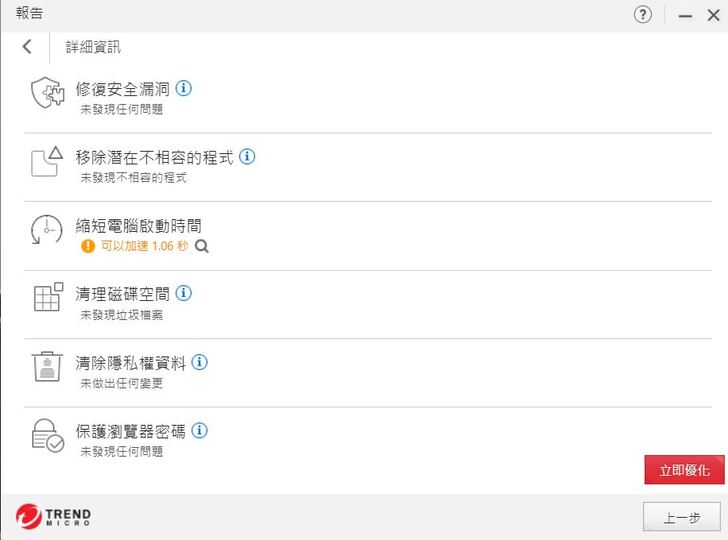Click the disk grid icon for 清理磁碟空間
The image size is (728, 540).
(47, 298)
